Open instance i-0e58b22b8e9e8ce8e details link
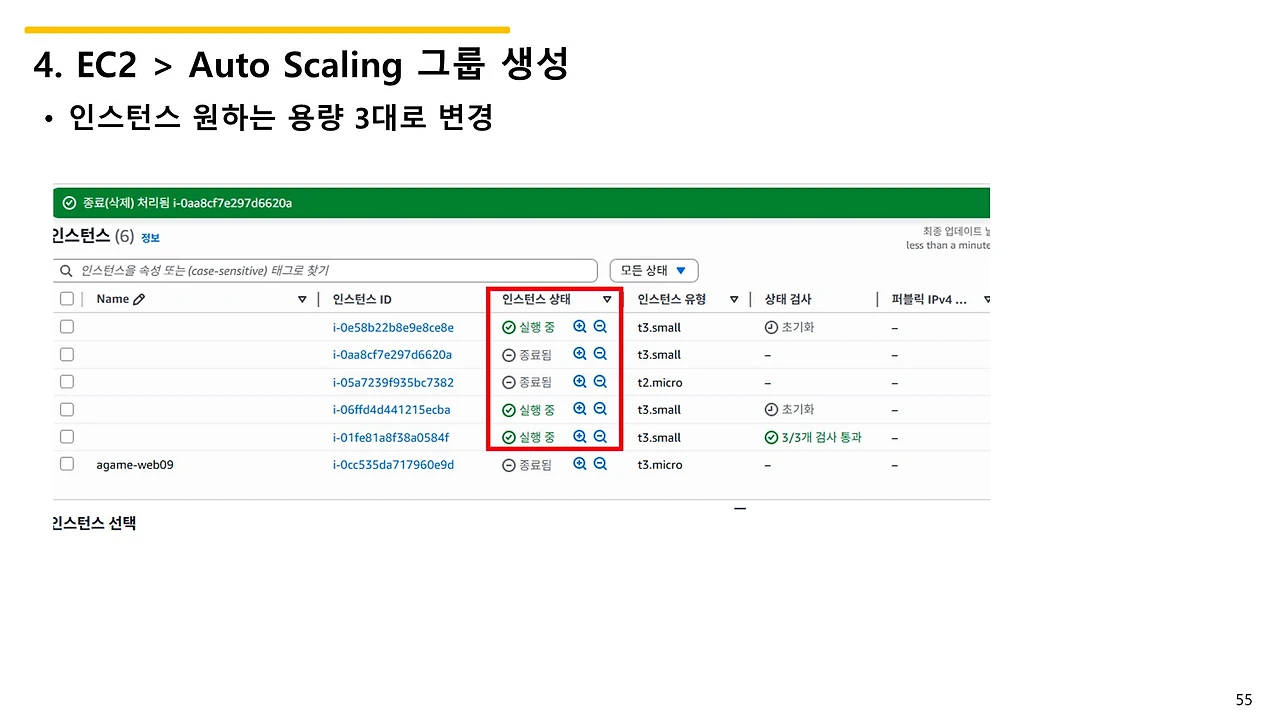This screenshot has width=1280, height=720. click(393, 326)
